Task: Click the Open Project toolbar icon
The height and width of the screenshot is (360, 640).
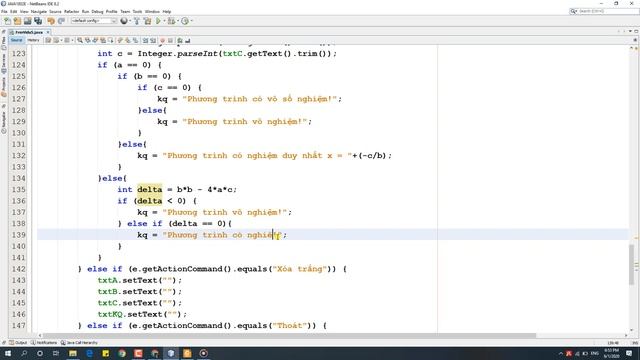Action: pos(27,21)
